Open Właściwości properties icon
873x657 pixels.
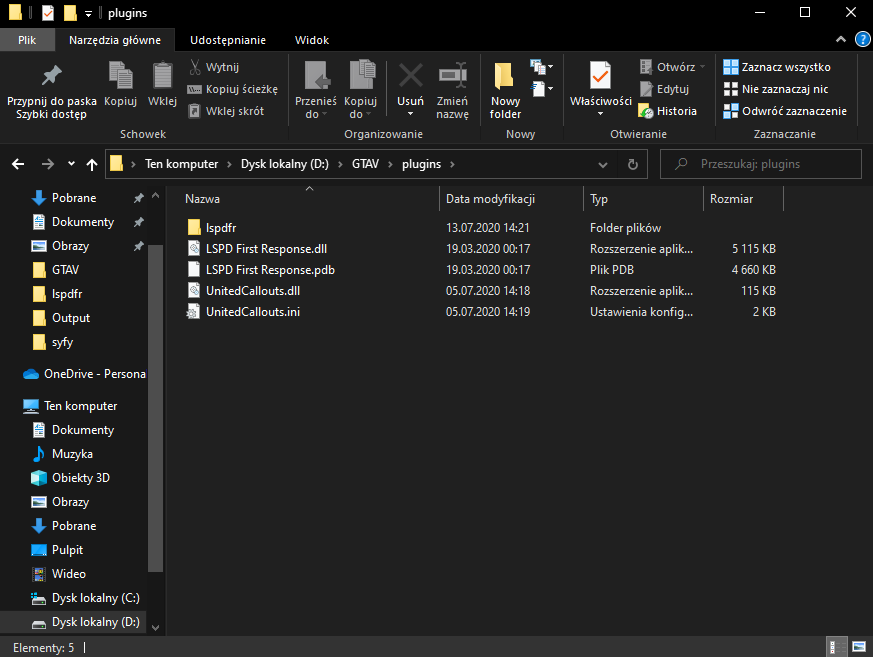tap(600, 76)
